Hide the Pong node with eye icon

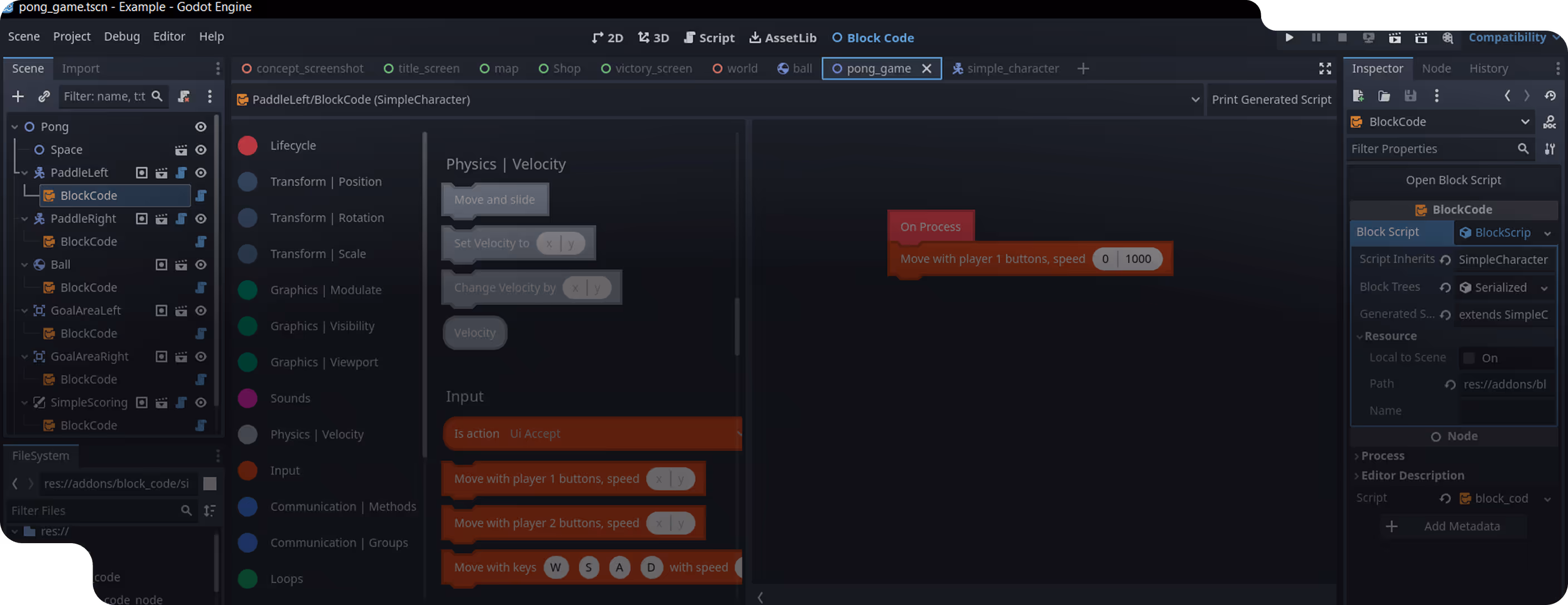coord(200,126)
